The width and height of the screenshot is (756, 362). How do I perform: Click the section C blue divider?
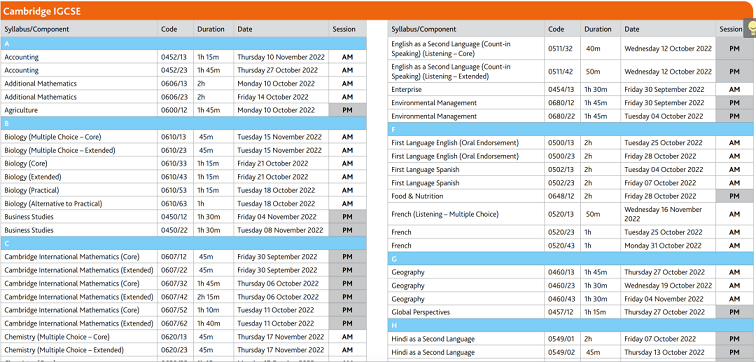coord(184,243)
